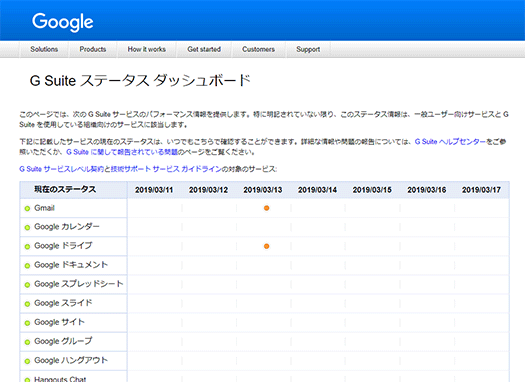Viewport: 525px width, 382px height.
Task: Click the 2019/03/12 date header
Action: coord(208,190)
